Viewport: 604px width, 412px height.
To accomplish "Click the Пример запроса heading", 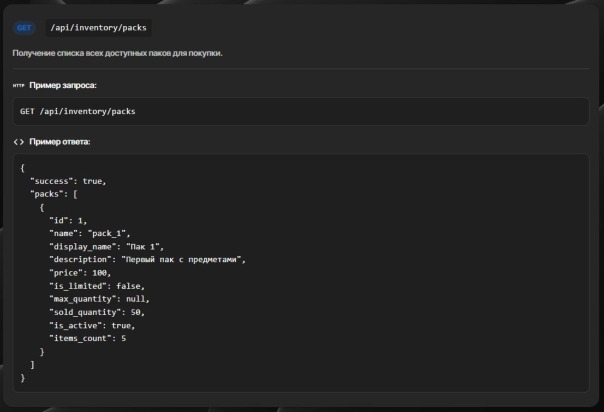I will click(63, 85).
